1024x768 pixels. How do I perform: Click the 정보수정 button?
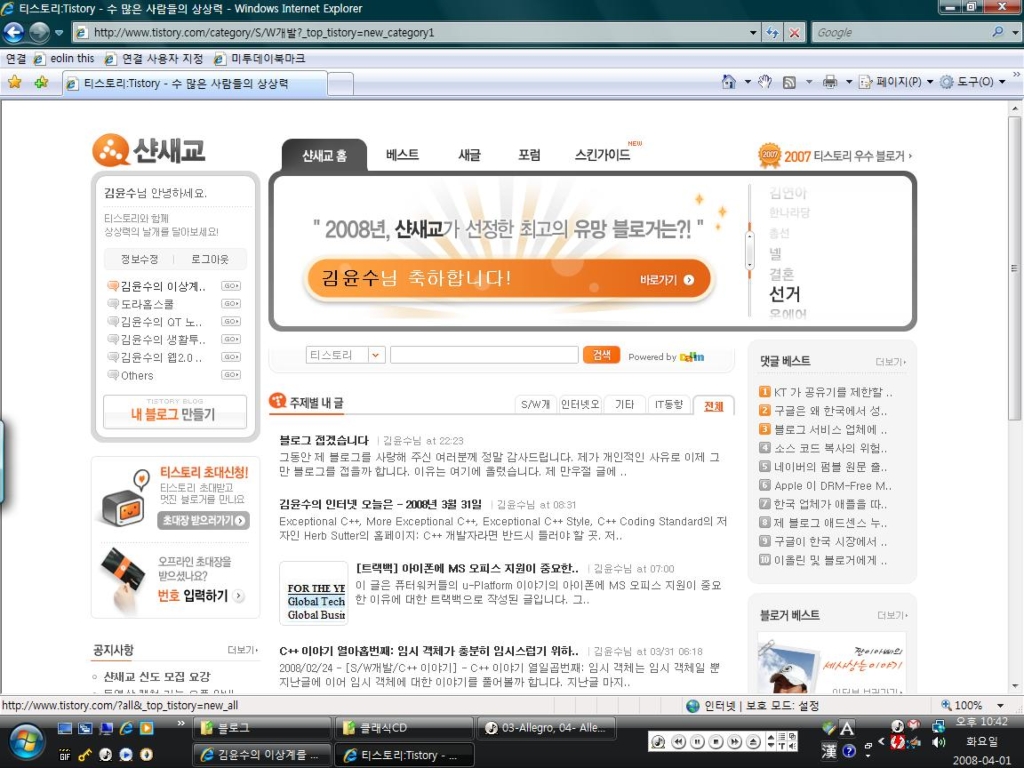[x=139, y=259]
